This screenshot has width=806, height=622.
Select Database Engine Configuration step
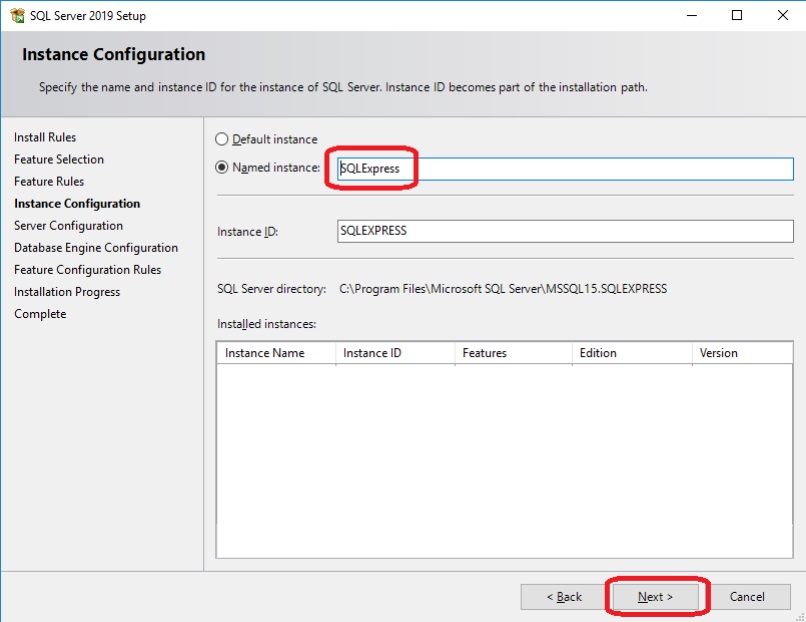96,248
